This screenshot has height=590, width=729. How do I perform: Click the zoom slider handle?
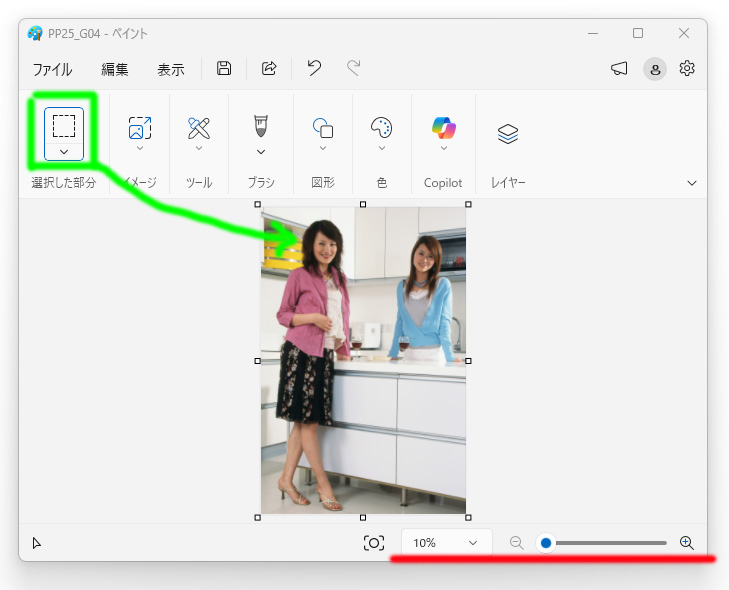(x=546, y=543)
